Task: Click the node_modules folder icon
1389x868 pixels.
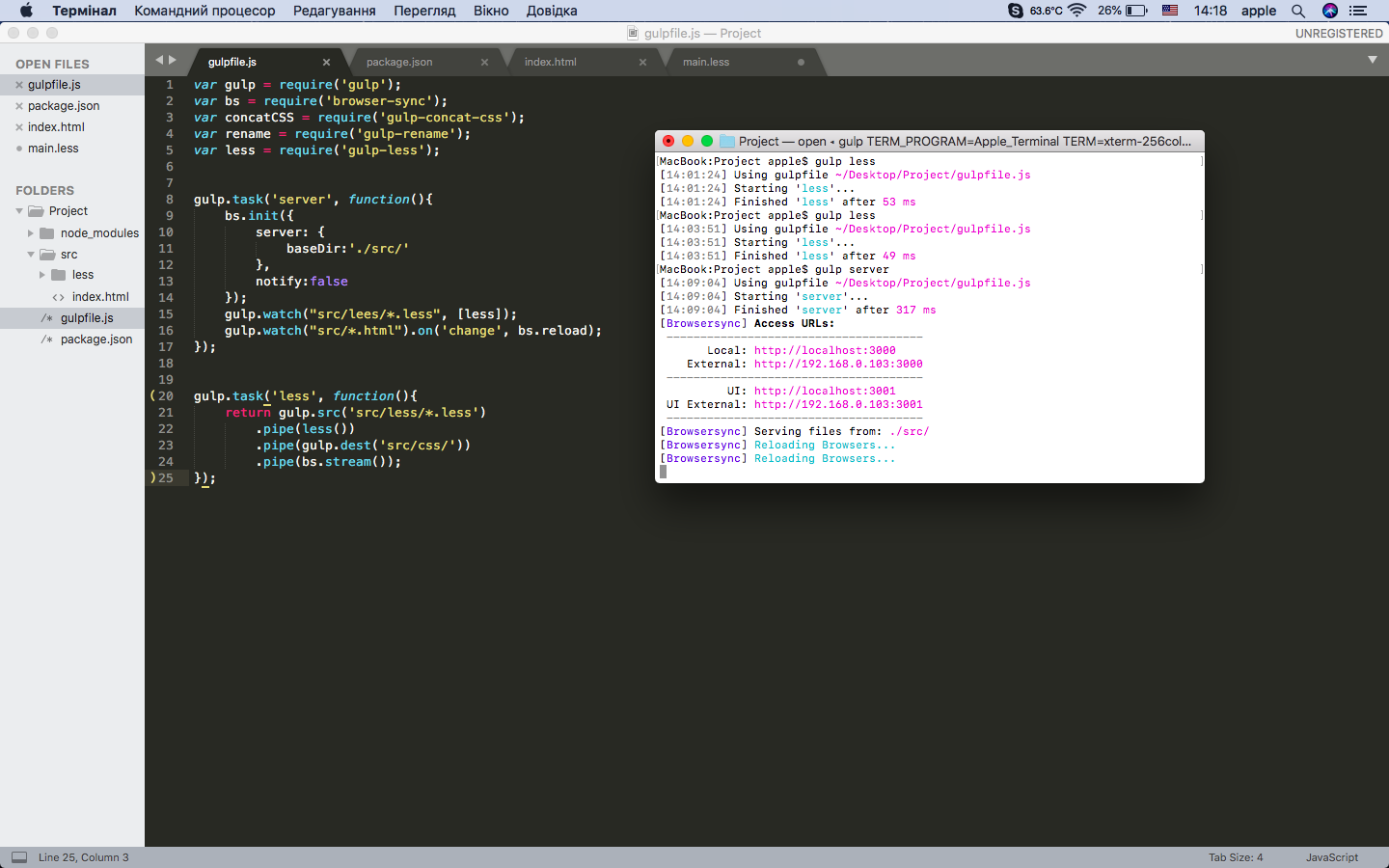Action: pyautogui.click(x=47, y=233)
